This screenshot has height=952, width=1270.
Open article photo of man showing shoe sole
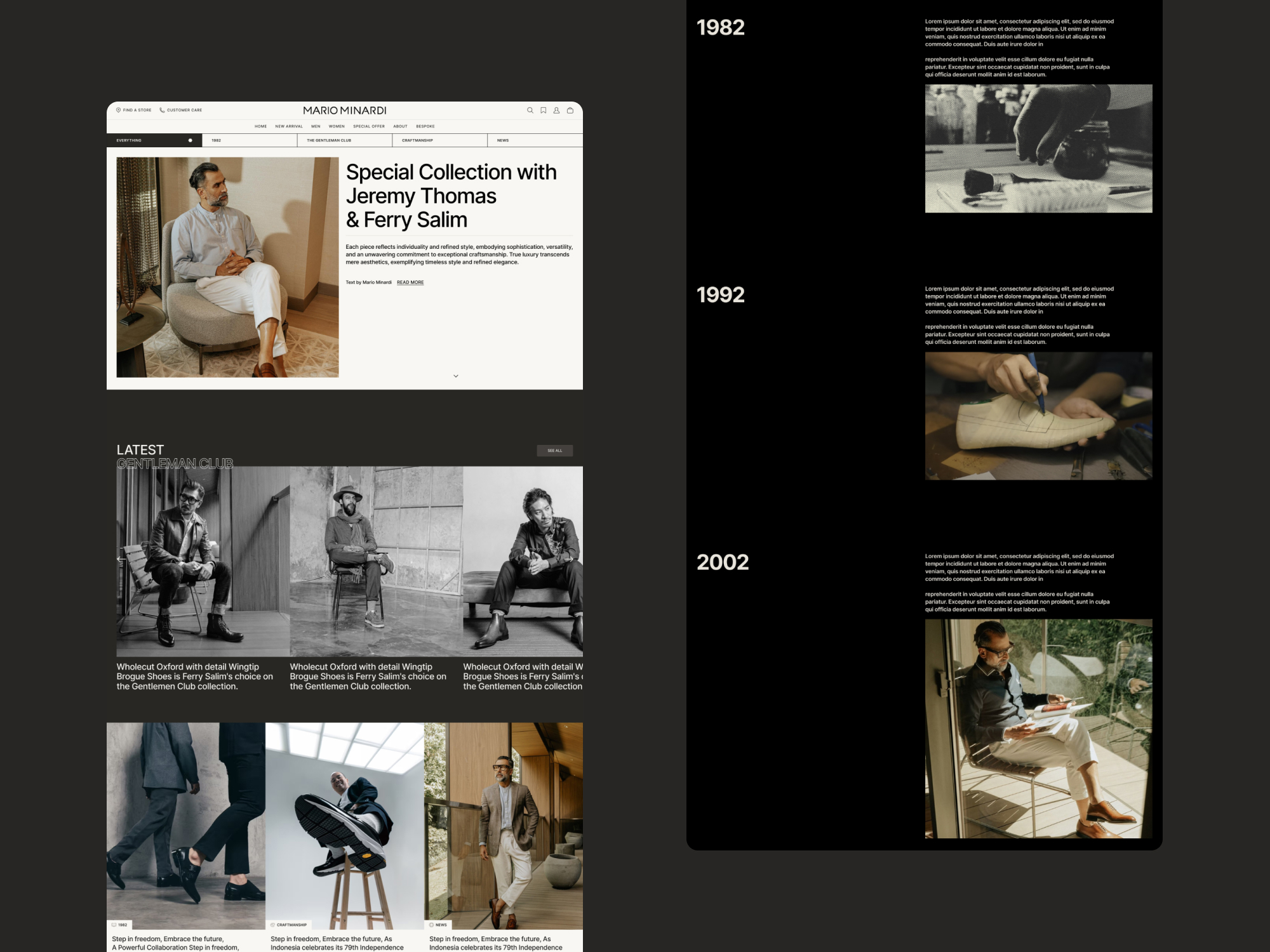click(345, 826)
